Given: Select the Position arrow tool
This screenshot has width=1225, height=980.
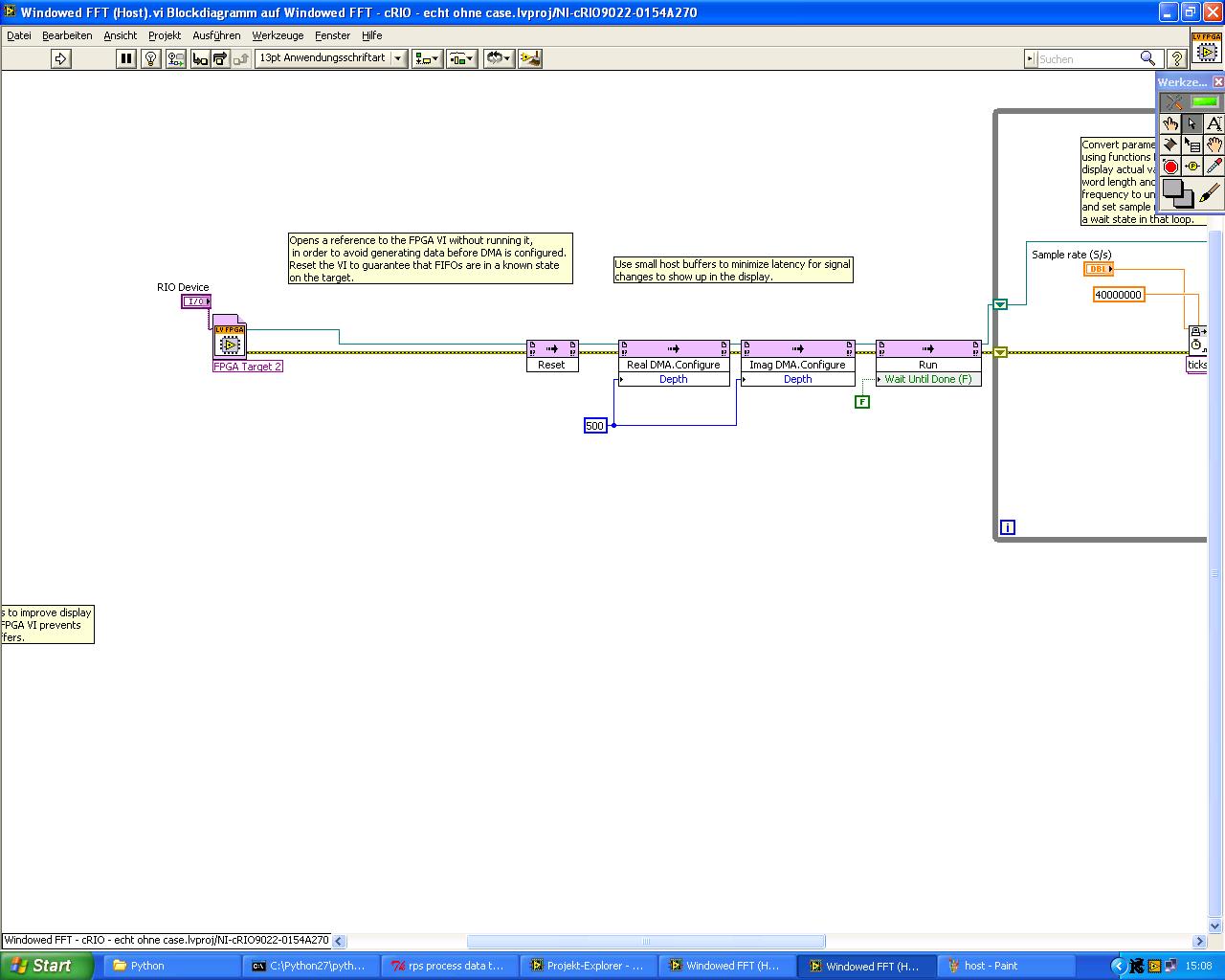Looking at the screenshot, I should (1192, 123).
